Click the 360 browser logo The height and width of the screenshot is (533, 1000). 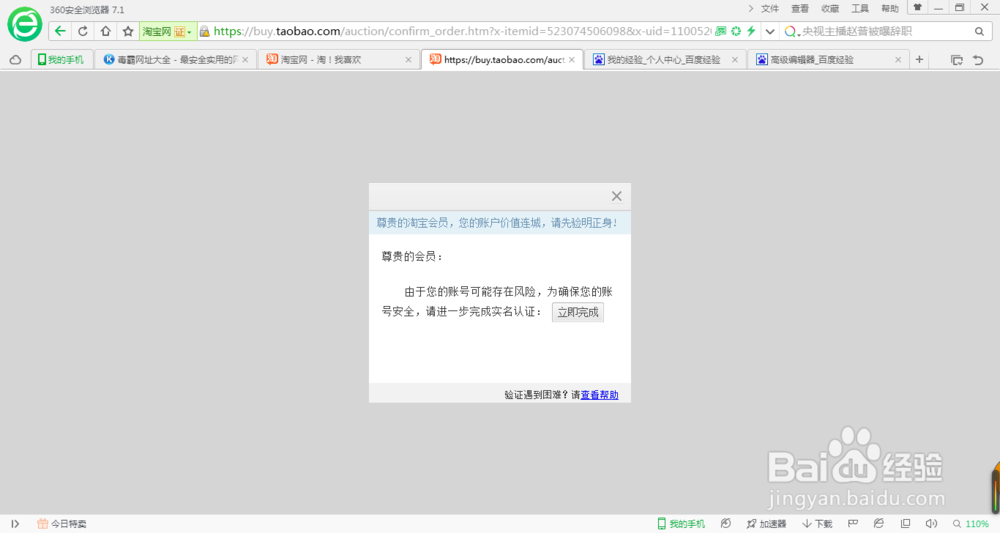pos(24,24)
